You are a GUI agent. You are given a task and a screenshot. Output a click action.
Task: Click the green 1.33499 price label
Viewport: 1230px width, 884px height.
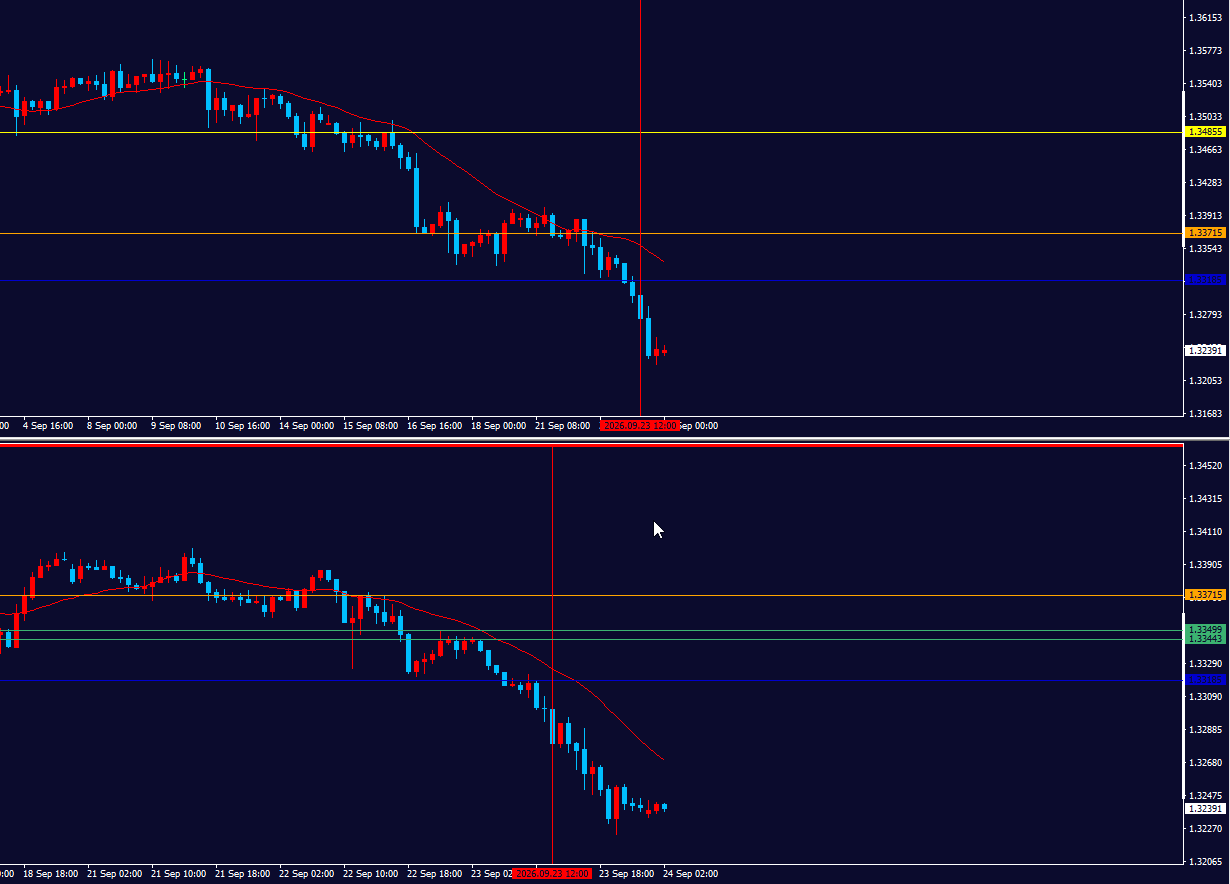1205,629
